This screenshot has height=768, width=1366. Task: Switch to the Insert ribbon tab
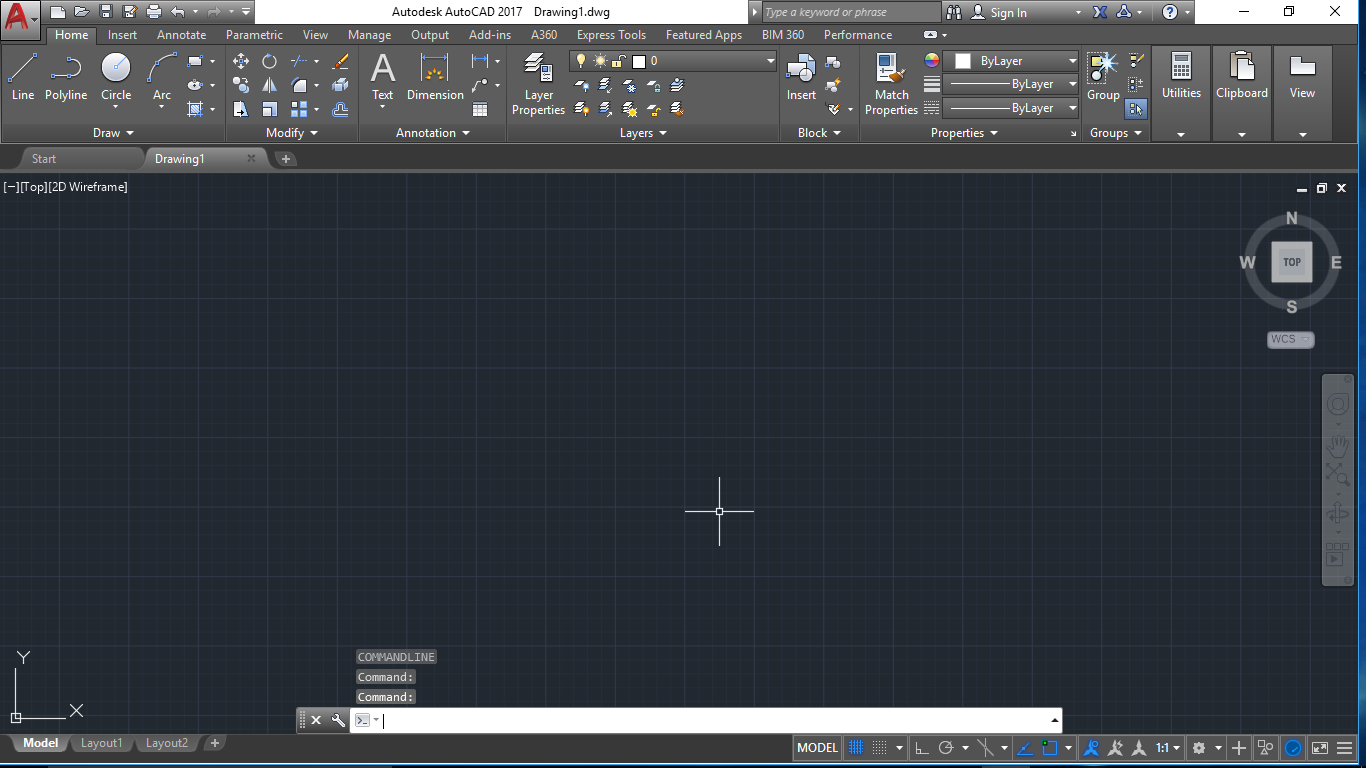click(122, 34)
